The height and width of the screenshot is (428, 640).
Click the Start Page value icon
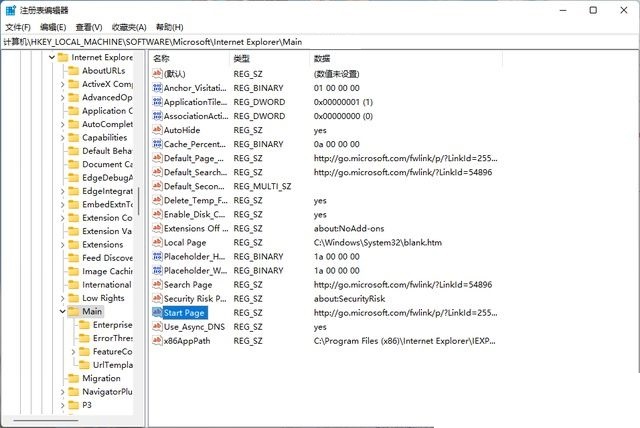157,313
